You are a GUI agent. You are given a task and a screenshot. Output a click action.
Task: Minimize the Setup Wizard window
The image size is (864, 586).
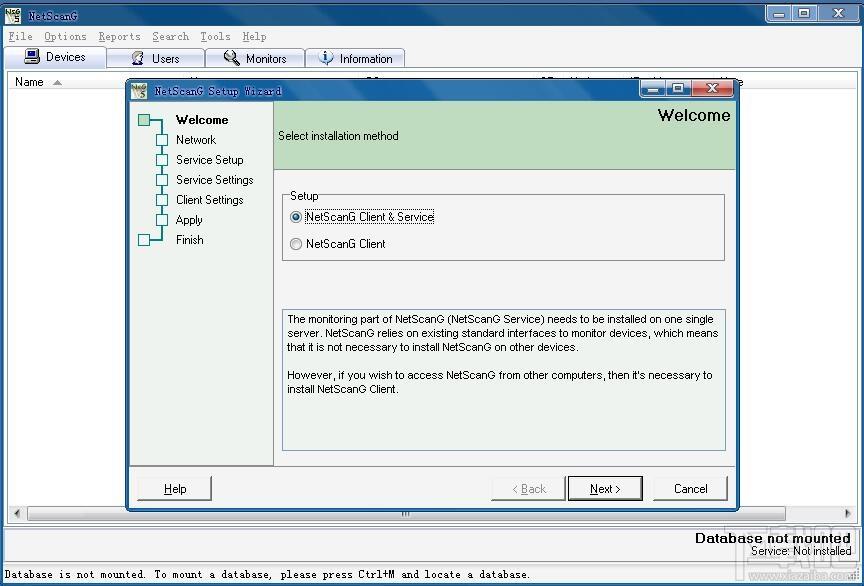pos(652,88)
